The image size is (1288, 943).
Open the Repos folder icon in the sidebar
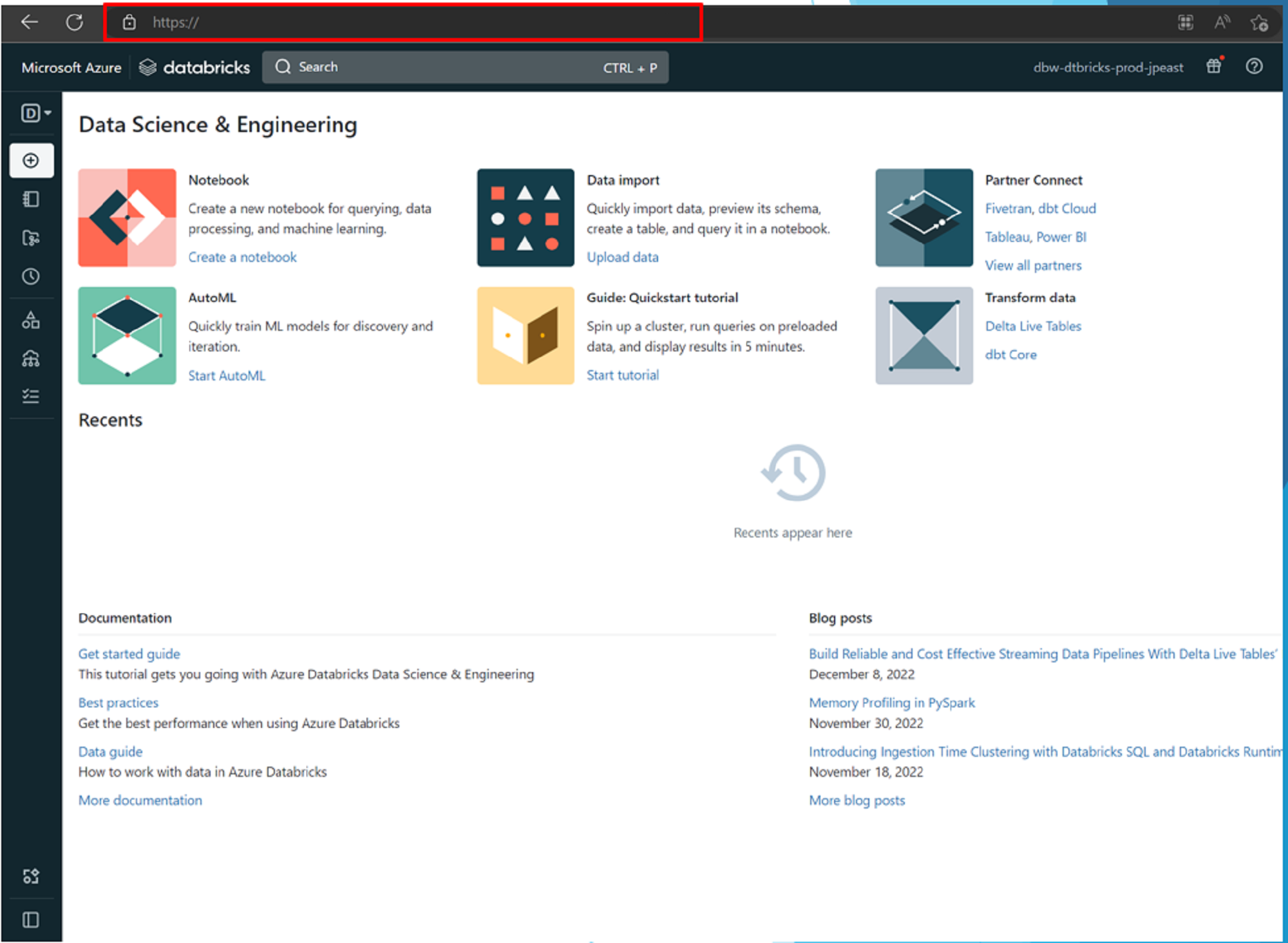point(31,238)
